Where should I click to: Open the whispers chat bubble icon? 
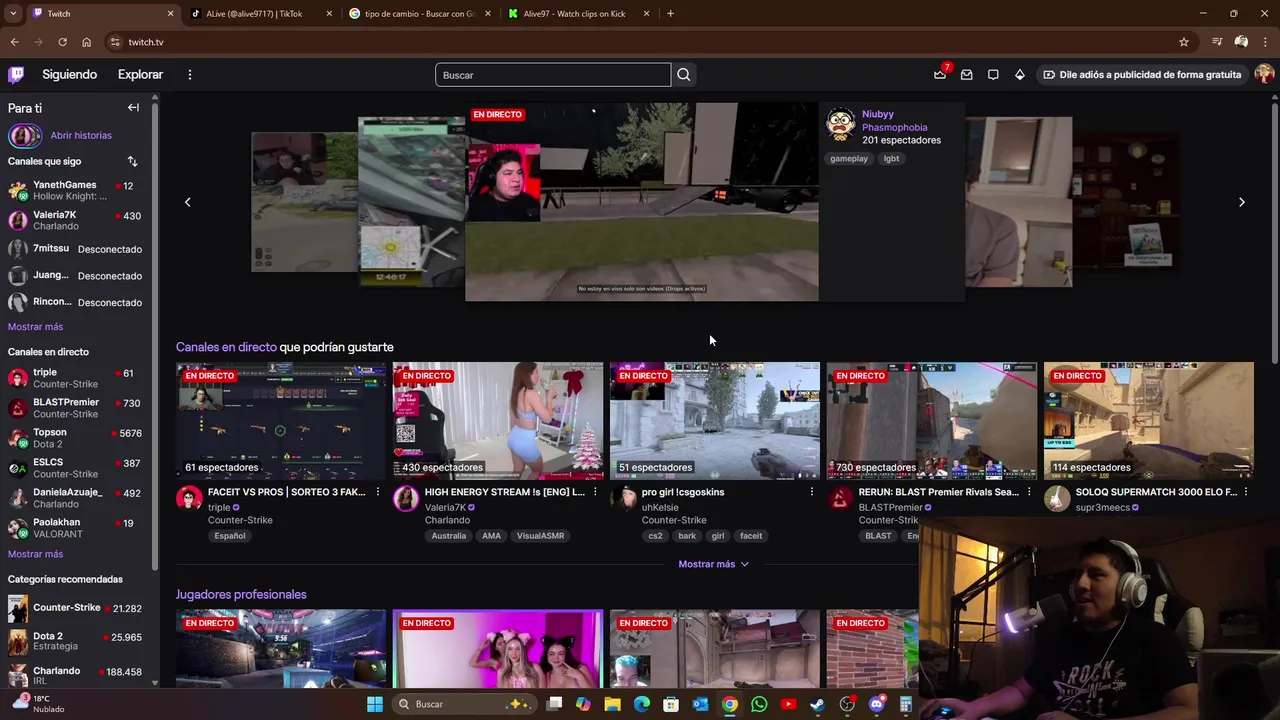[993, 74]
